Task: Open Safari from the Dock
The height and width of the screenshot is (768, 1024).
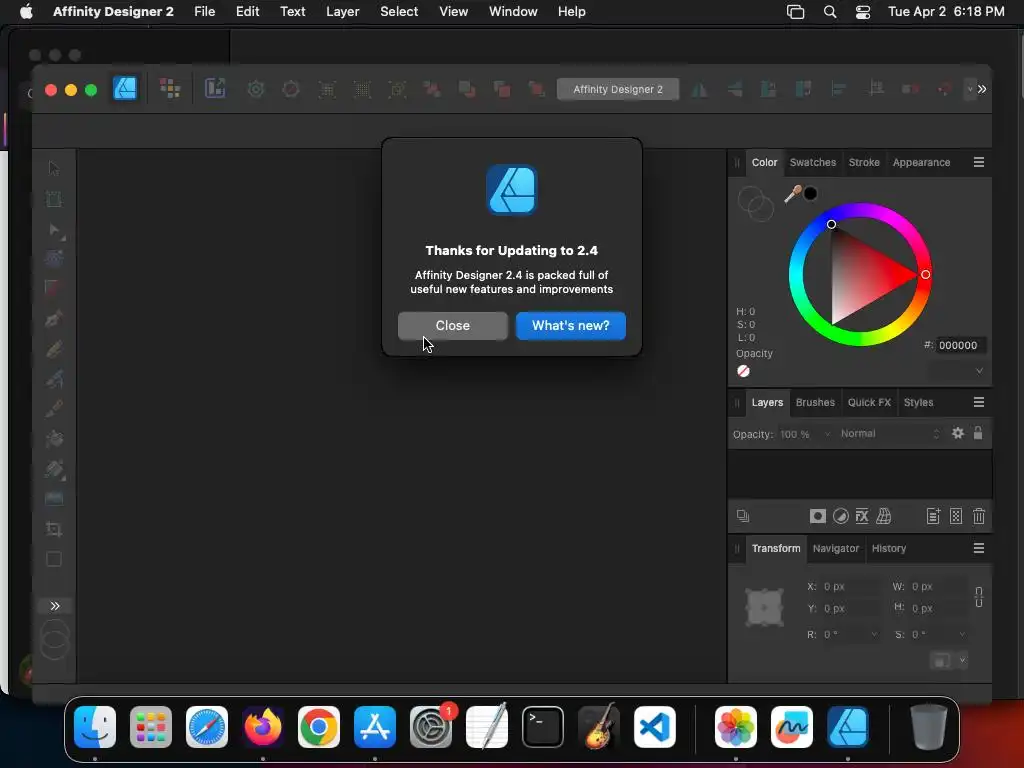Action: coord(207,727)
